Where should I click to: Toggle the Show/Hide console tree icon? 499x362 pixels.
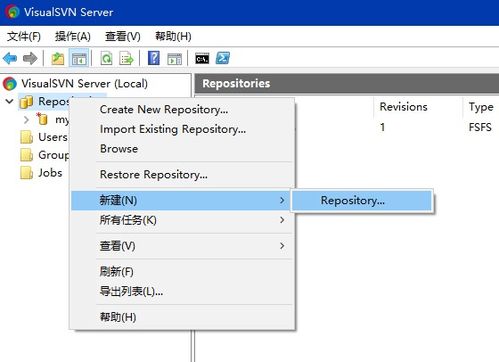click(x=79, y=59)
